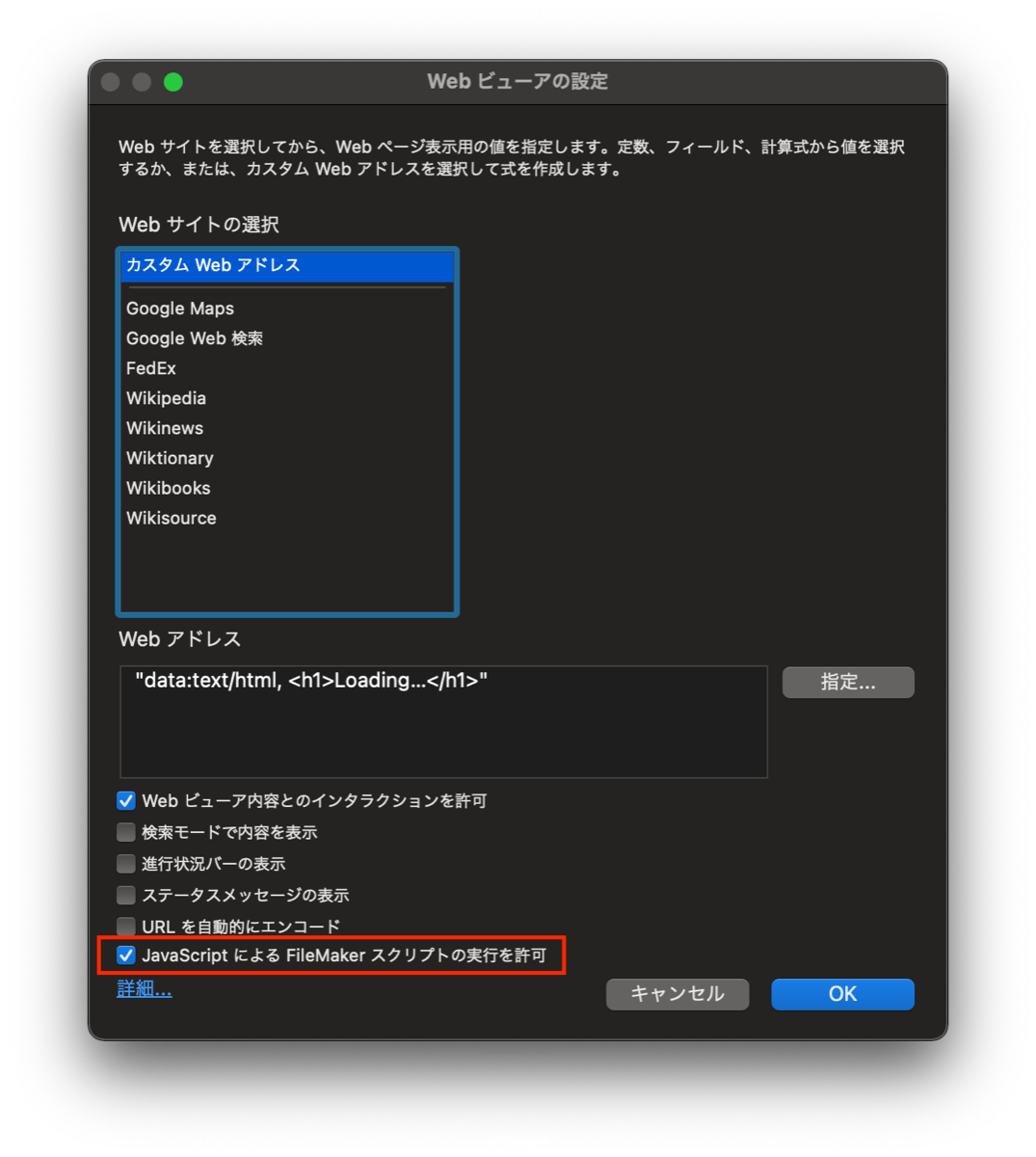Uncheck JavaScript による FileMaker スクリプト checkbox

(126, 955)
